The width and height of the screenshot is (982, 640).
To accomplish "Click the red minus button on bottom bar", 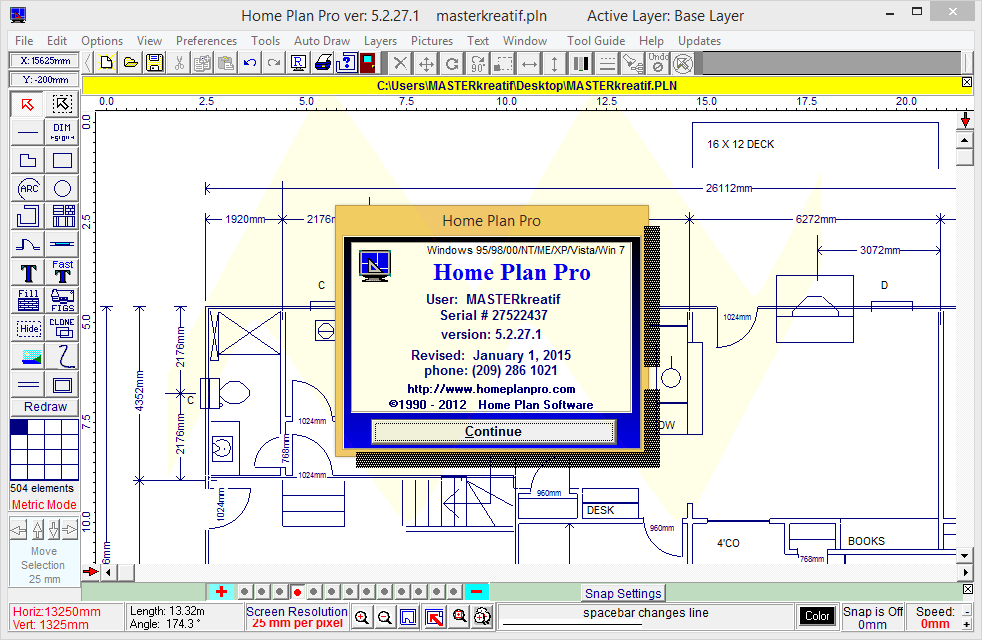I will coord(476,592).
